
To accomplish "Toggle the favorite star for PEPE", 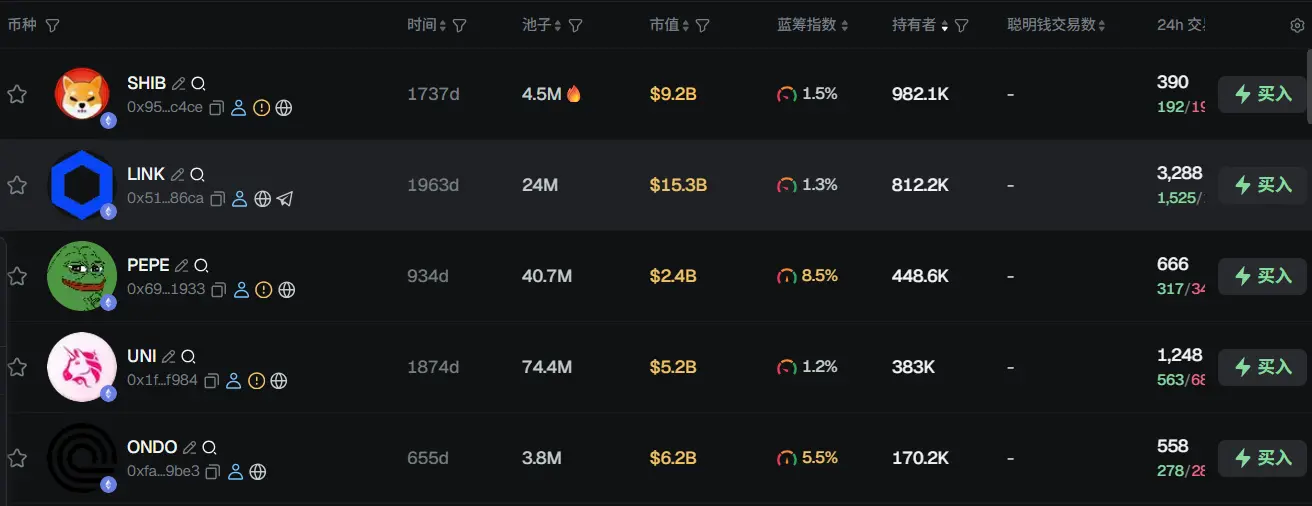I will [x=17, y=277].
